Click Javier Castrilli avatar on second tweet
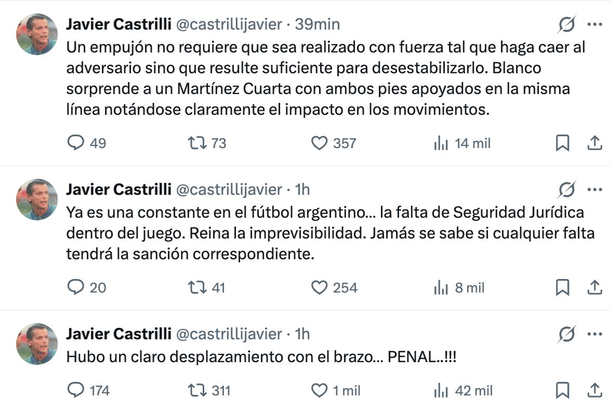Viewport: 610px width, 410px height. tap(37, 200)
